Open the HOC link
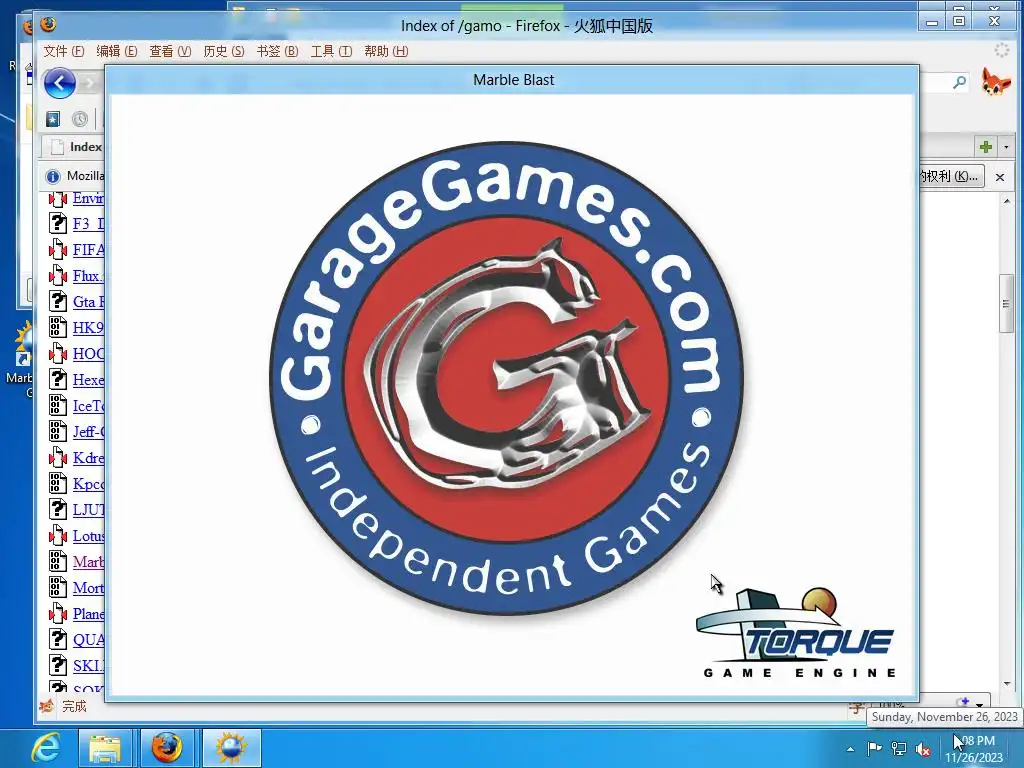The width and height of the screenshot is (1024, 768). click(88, 354)
